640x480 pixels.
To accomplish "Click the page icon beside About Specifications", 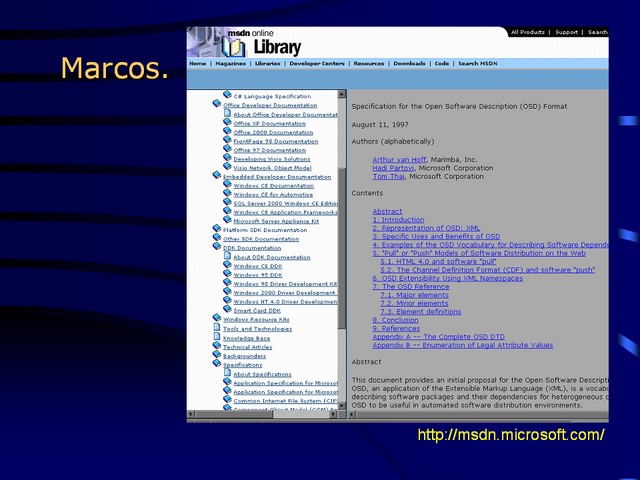I will [227, 372].
